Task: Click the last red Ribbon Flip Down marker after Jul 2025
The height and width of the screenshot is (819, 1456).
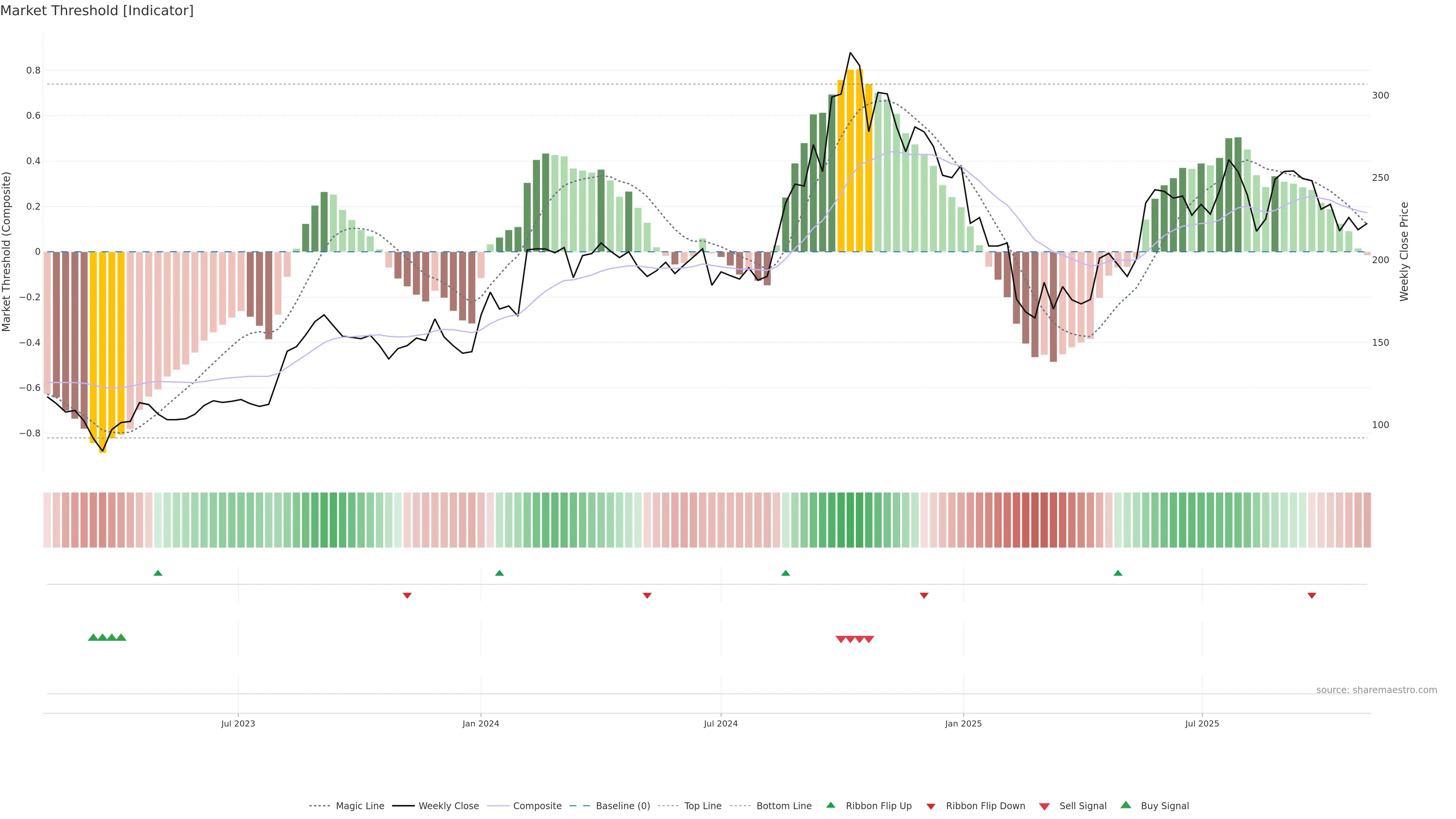Action: [1312, 595]
